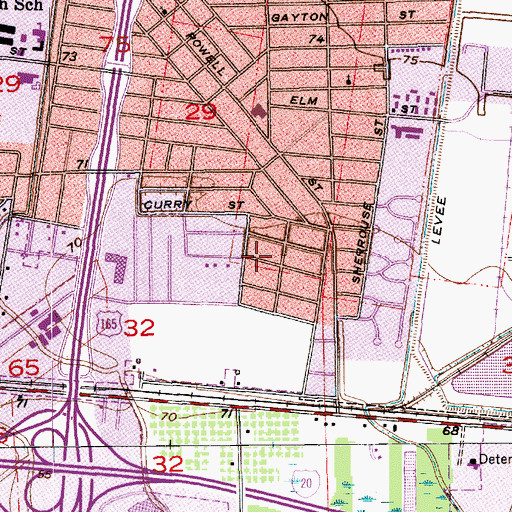Screen dimensions: 512x512
Task: Click the GAYTON street label
Action: [x=300, y=17]
